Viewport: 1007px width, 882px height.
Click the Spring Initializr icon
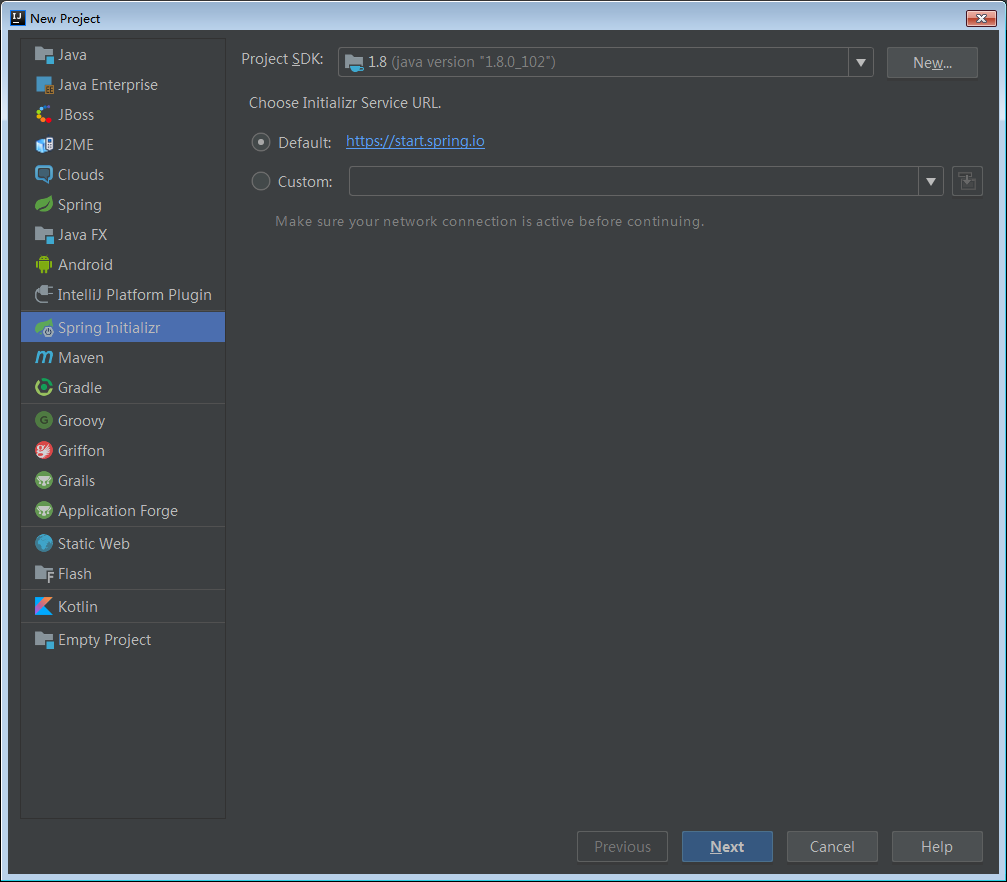tap(44, 328)
